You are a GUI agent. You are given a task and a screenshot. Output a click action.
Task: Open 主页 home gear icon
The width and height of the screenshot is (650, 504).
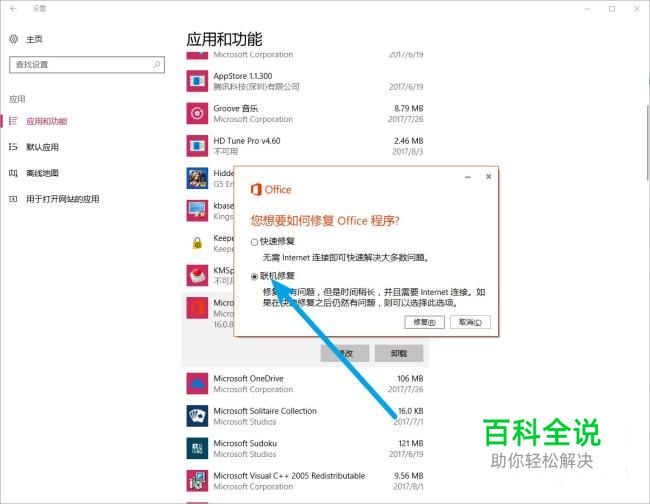click(x=14, y=39)
